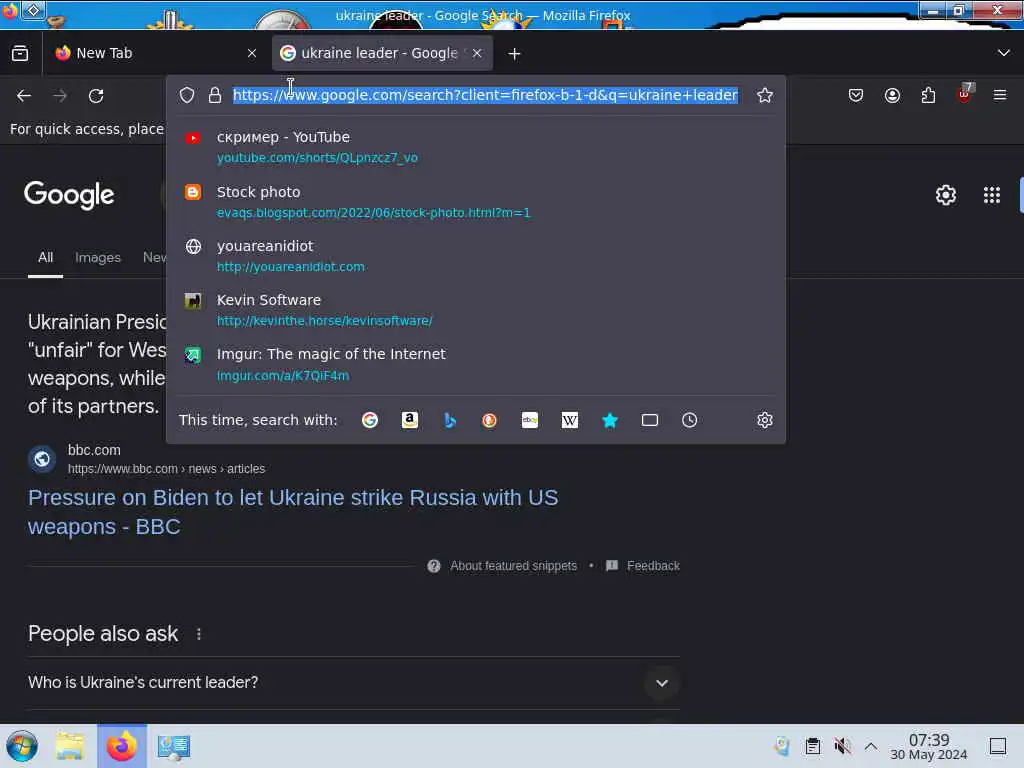Click inside the selected address bar URL
Viewport: 1024px width, 768px height.
(x=485, y=95)
